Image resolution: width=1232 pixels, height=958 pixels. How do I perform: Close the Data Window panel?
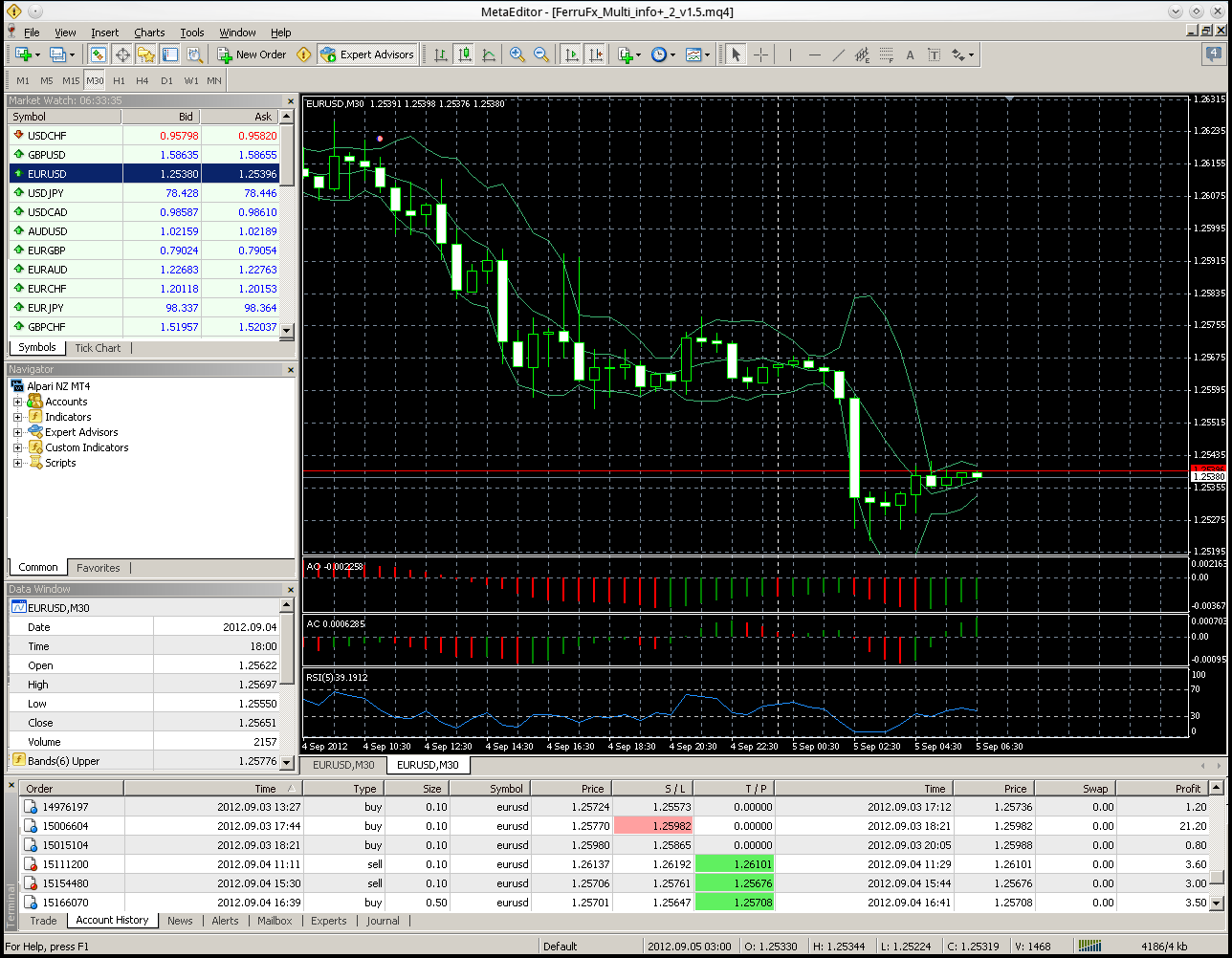coord(290,590)
